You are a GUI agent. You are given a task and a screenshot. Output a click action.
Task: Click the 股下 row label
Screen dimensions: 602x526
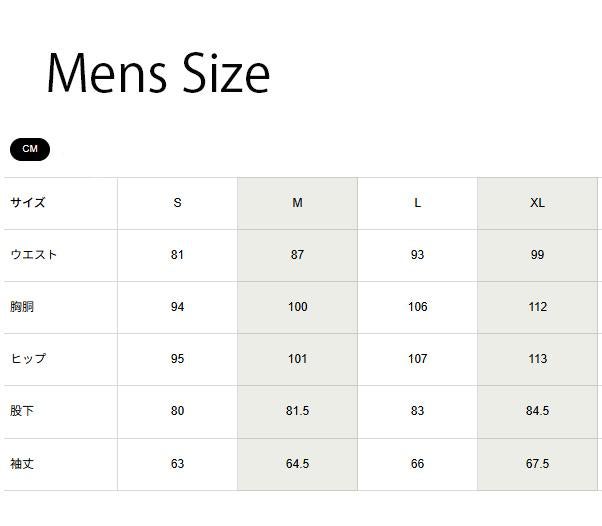(22, 411)
